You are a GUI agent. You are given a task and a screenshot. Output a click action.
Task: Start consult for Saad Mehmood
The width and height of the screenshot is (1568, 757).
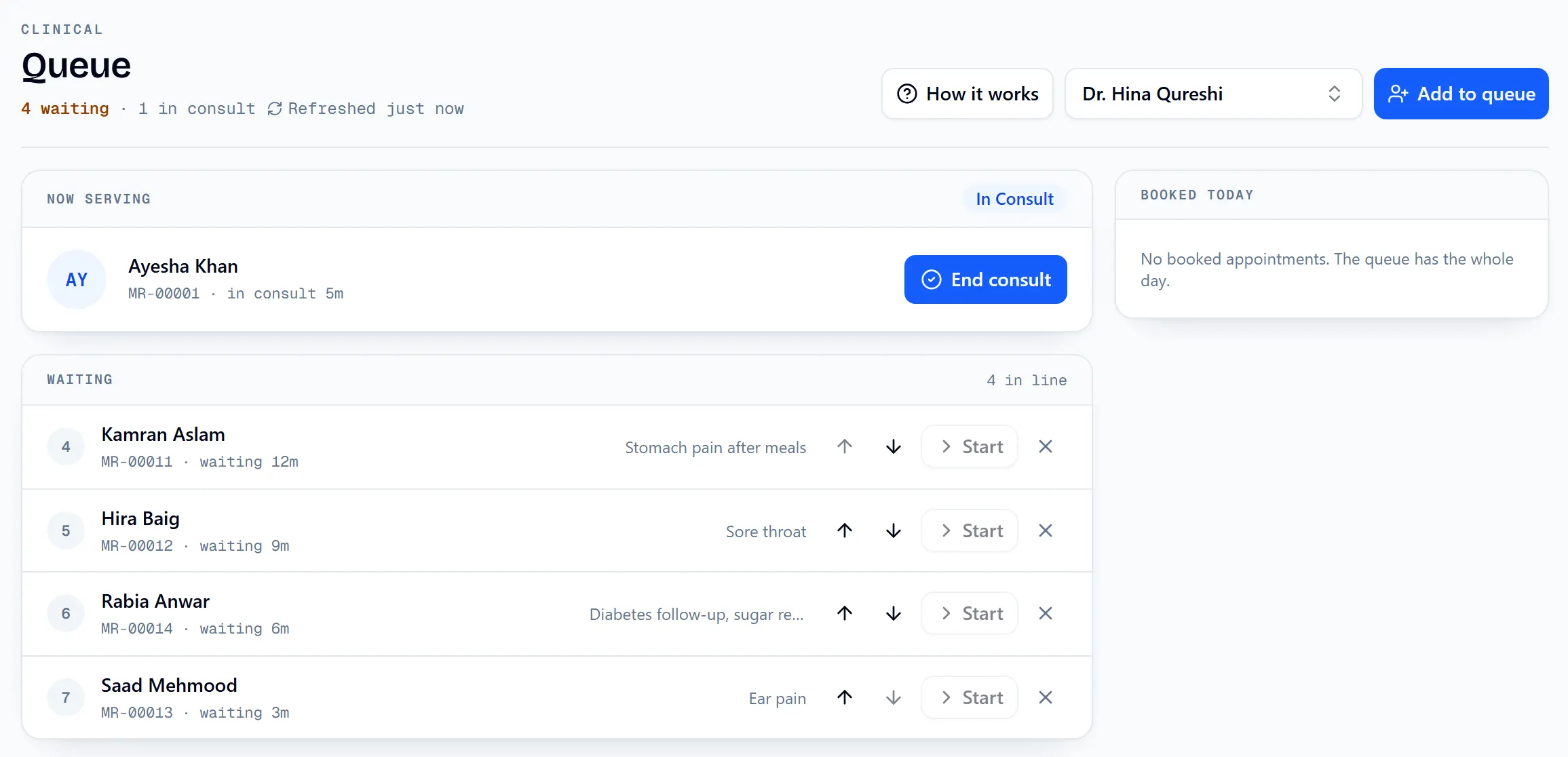pyautogui.click(x=970, y=697)
